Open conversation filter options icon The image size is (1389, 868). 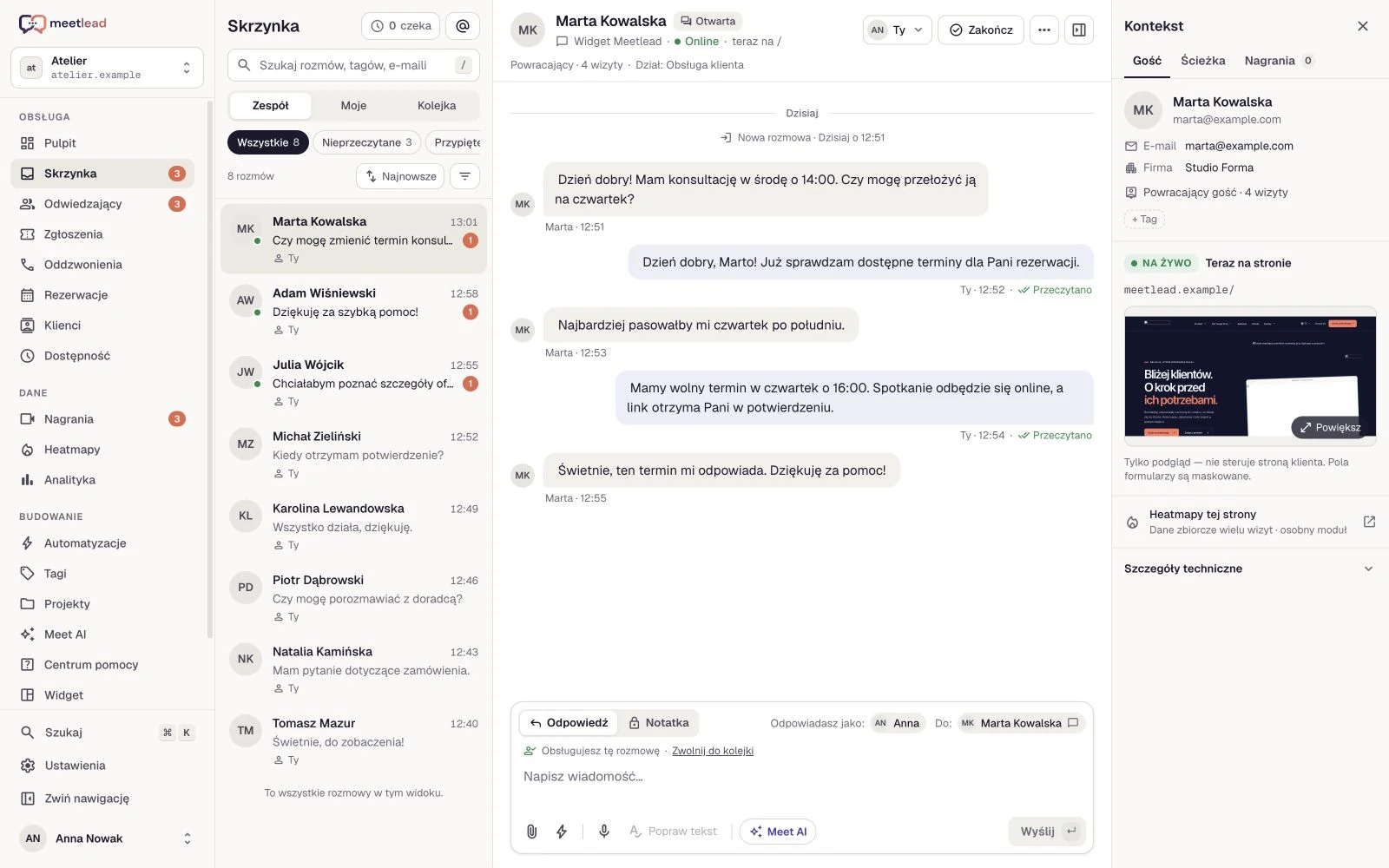tap(465, 176)
